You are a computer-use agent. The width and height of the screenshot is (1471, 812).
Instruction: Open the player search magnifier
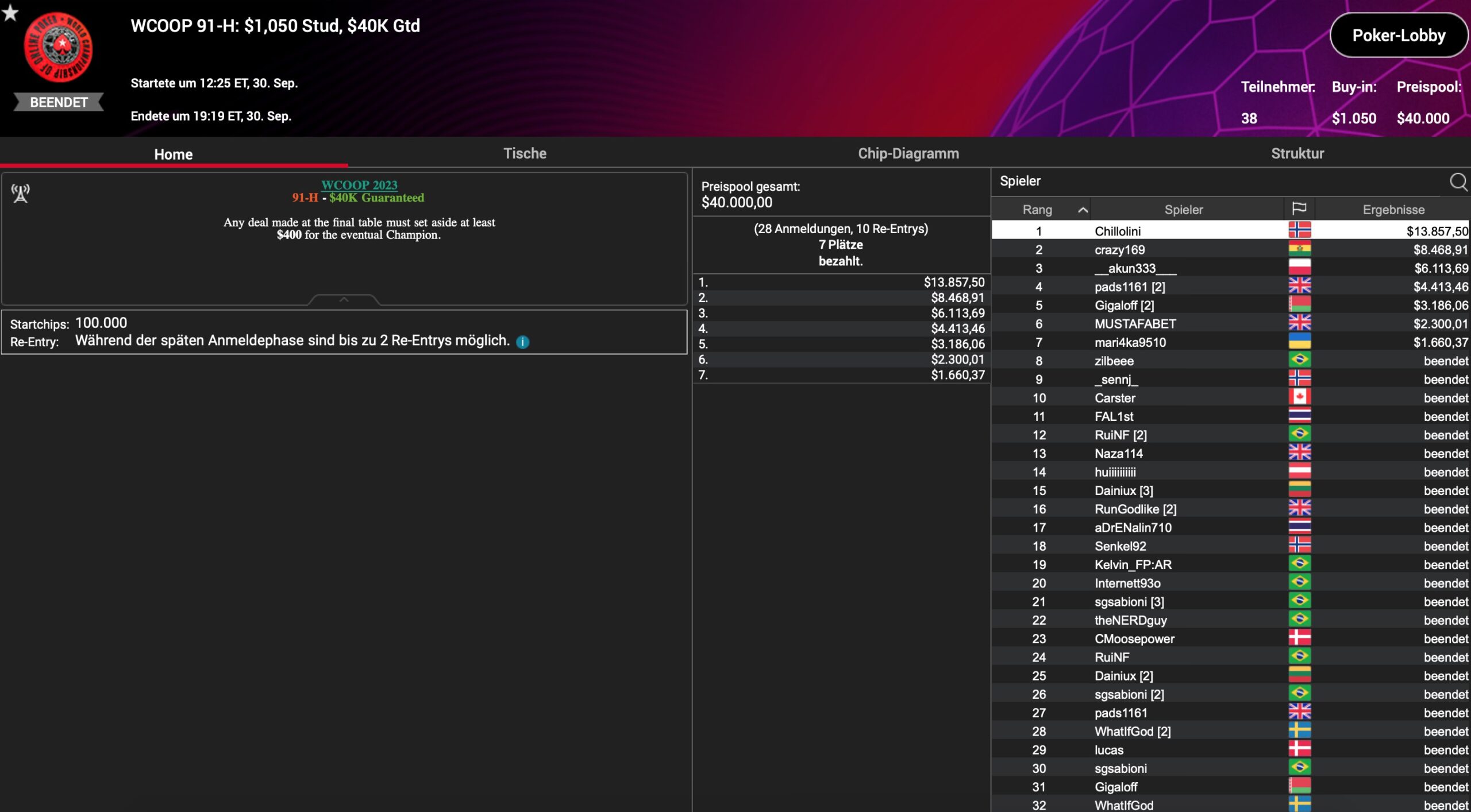click(1458, 181)
